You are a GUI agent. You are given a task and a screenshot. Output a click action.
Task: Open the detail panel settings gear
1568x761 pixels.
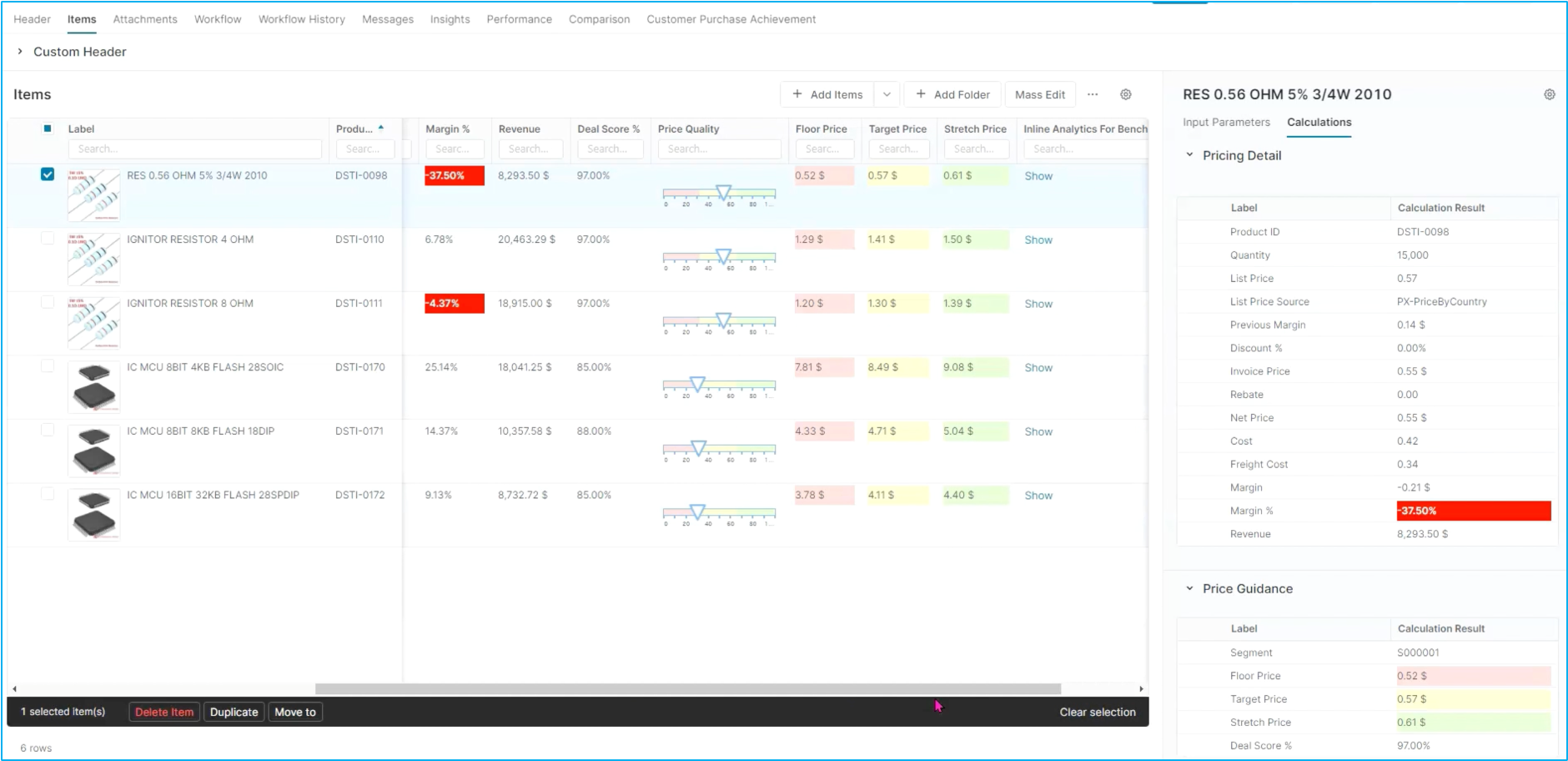(x=1549, y=94)
